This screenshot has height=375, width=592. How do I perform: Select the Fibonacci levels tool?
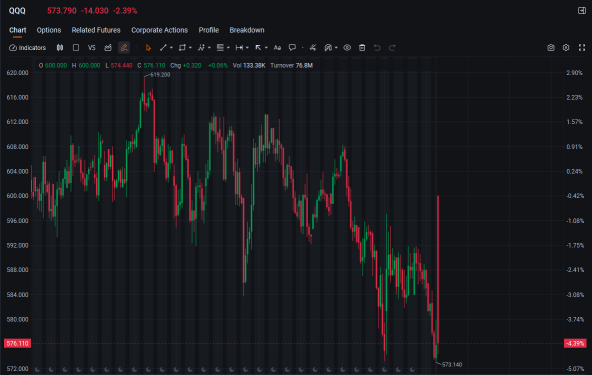point(220,48)
